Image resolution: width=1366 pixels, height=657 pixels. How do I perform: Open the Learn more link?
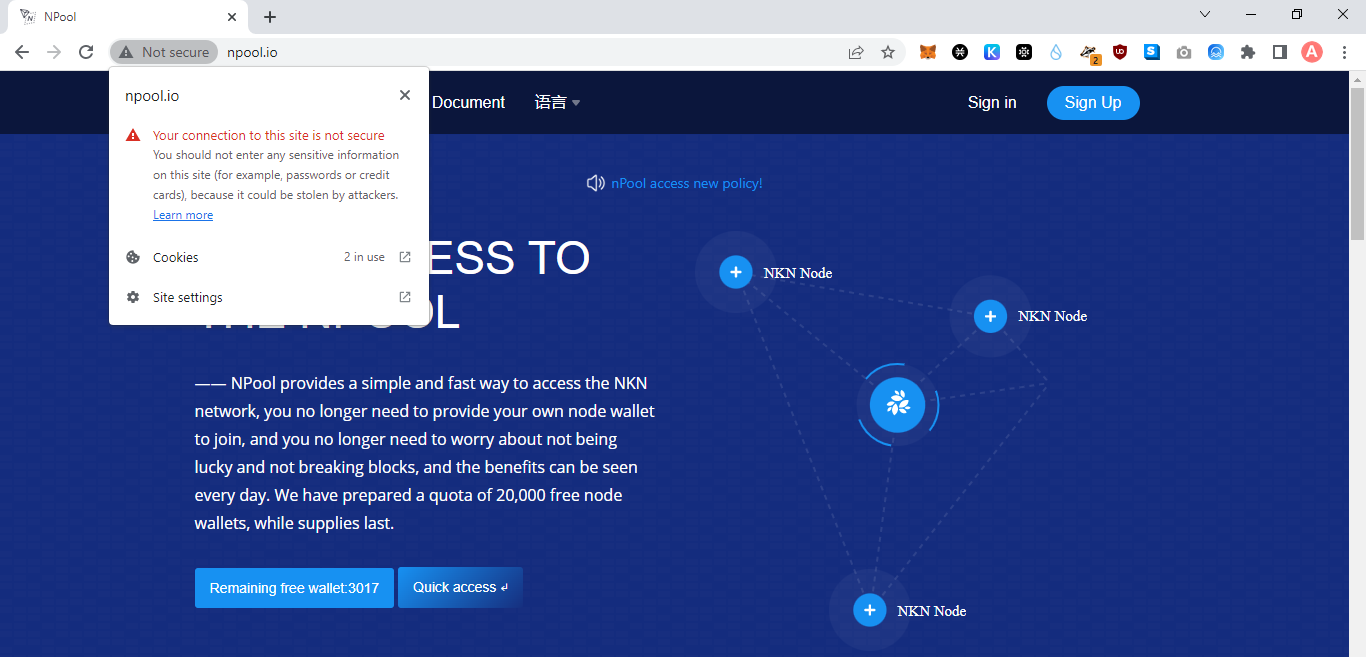183,215
